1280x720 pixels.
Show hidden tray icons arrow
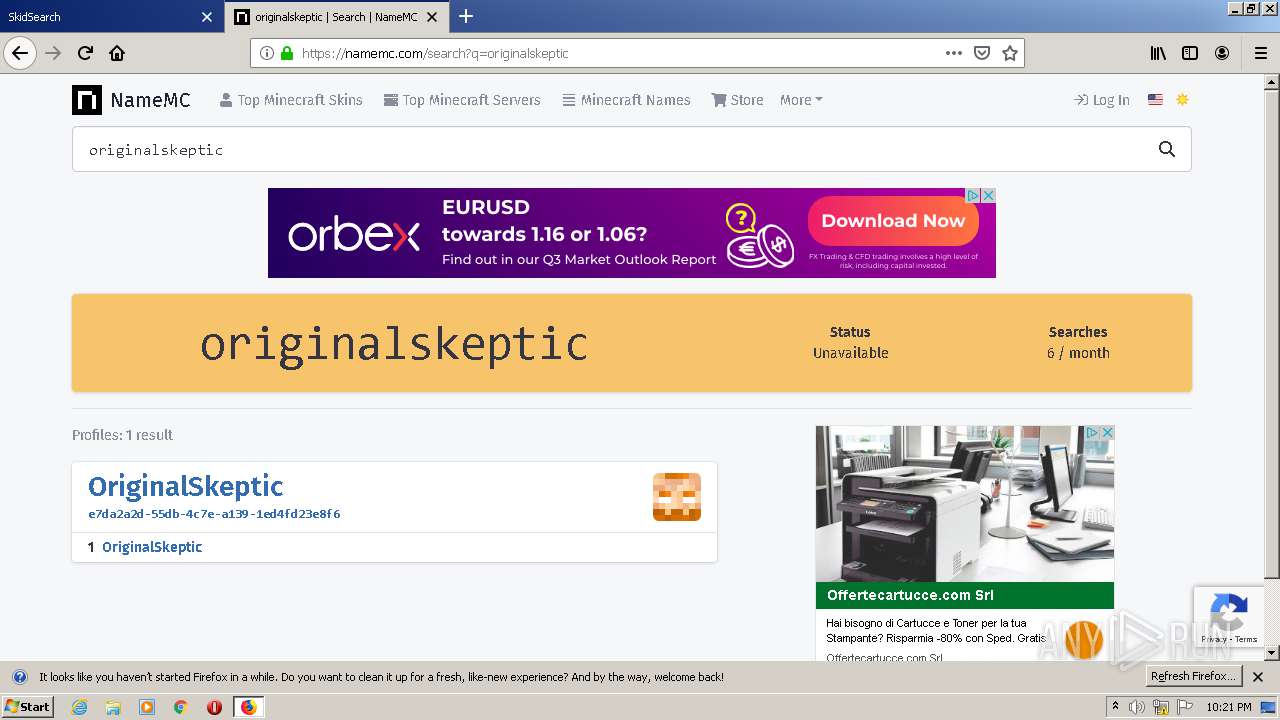1115,707
